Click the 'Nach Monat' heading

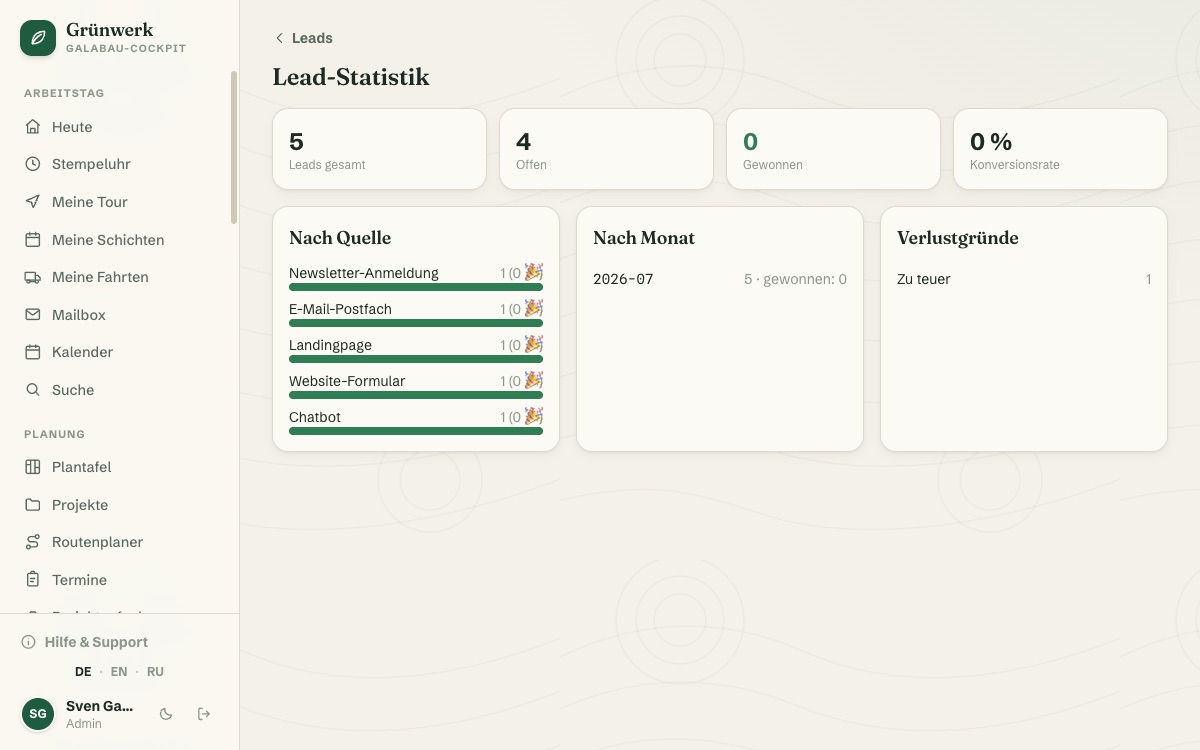(x=644, y=238)
